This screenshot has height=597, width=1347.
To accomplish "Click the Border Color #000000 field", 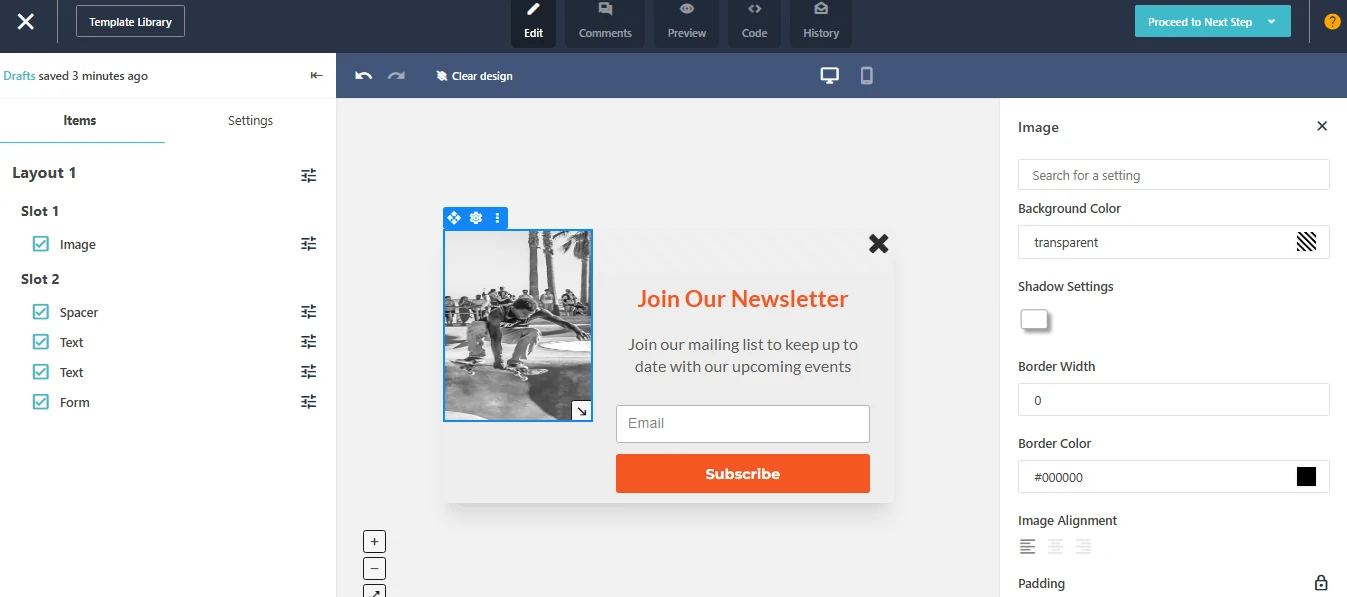I will click(1174, 477).
